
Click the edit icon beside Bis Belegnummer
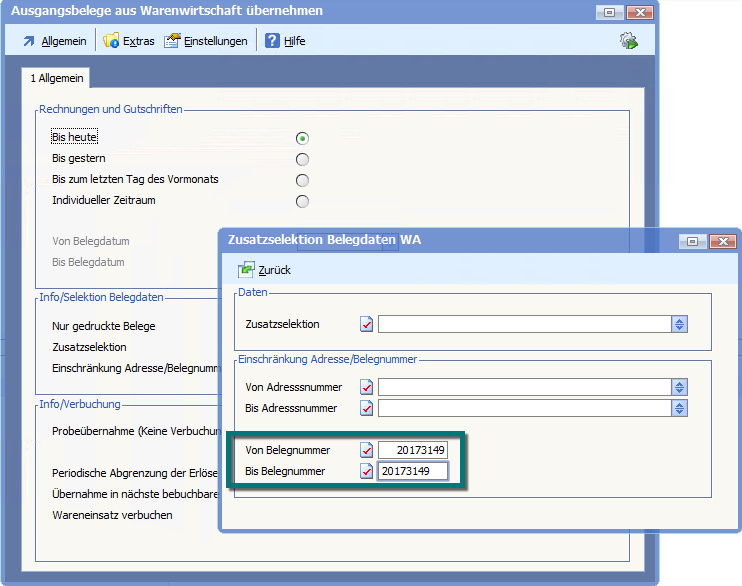click(367, 471)
